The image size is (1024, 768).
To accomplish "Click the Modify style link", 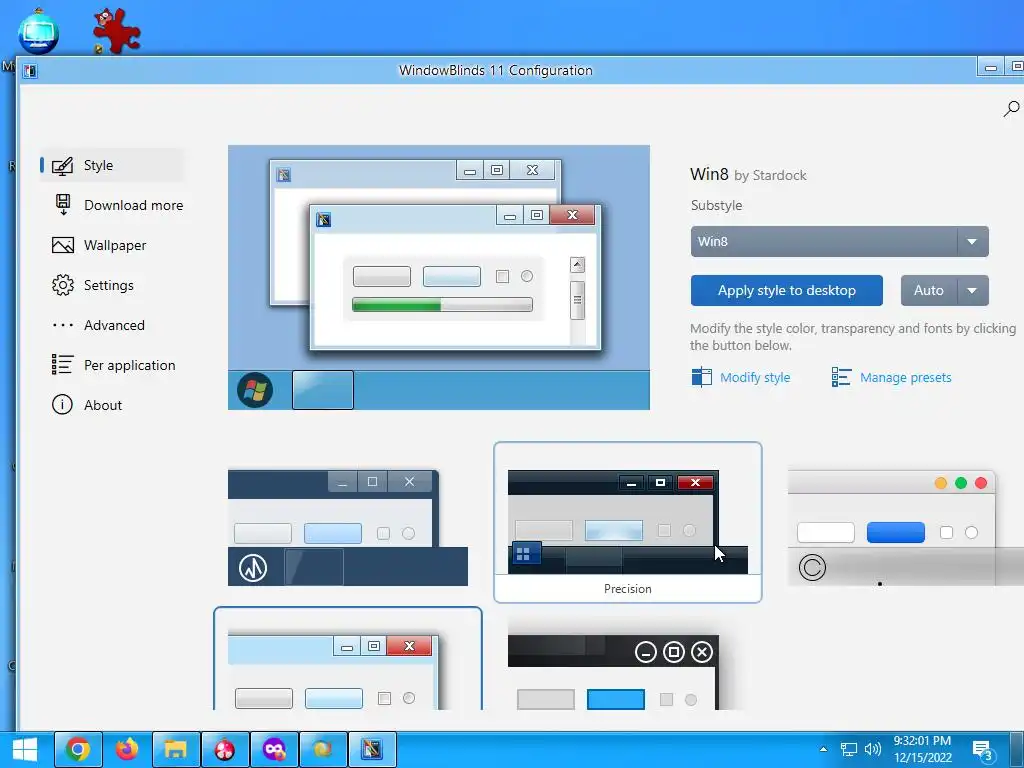I will click(755, 377).
